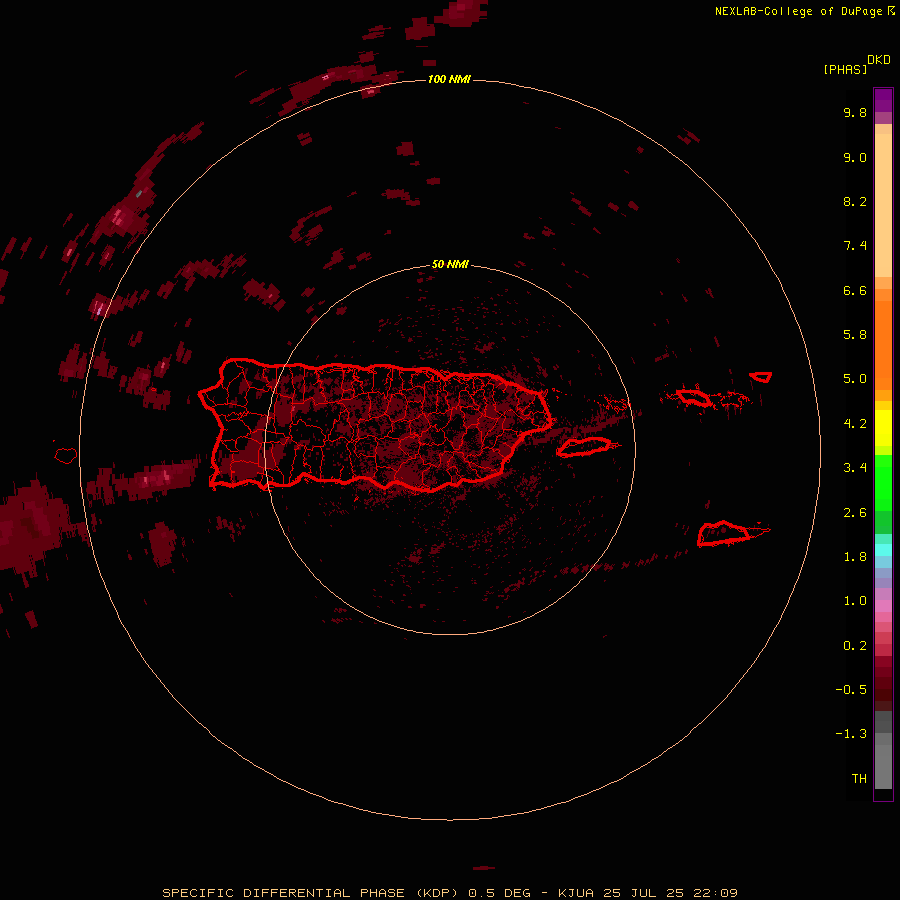This screenshot has height=900, width=900.
Task: Pick the gray band at the scale bottom
Action: point(883,766)
